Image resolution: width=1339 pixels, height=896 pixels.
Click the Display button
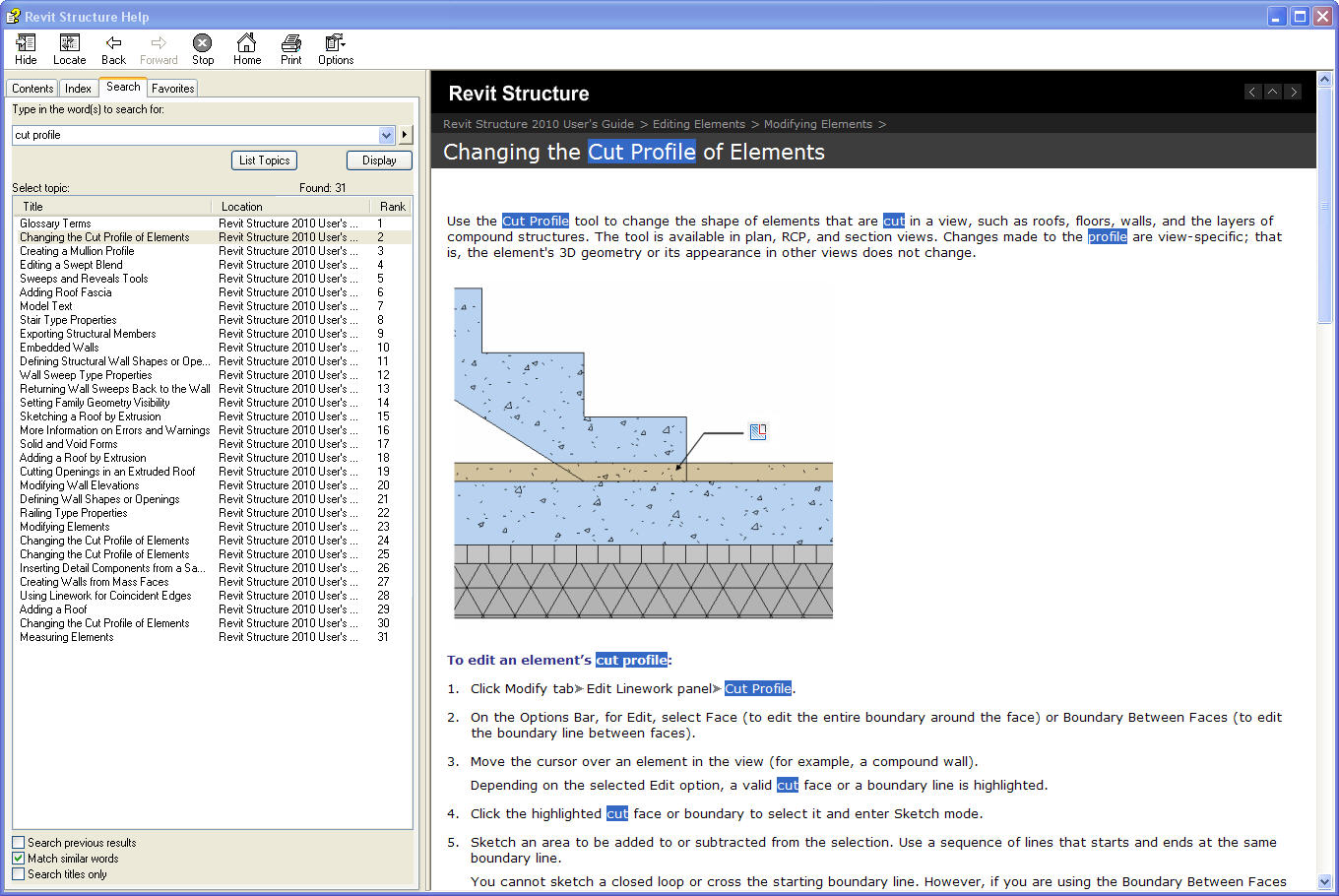click(x=379, y=160)
